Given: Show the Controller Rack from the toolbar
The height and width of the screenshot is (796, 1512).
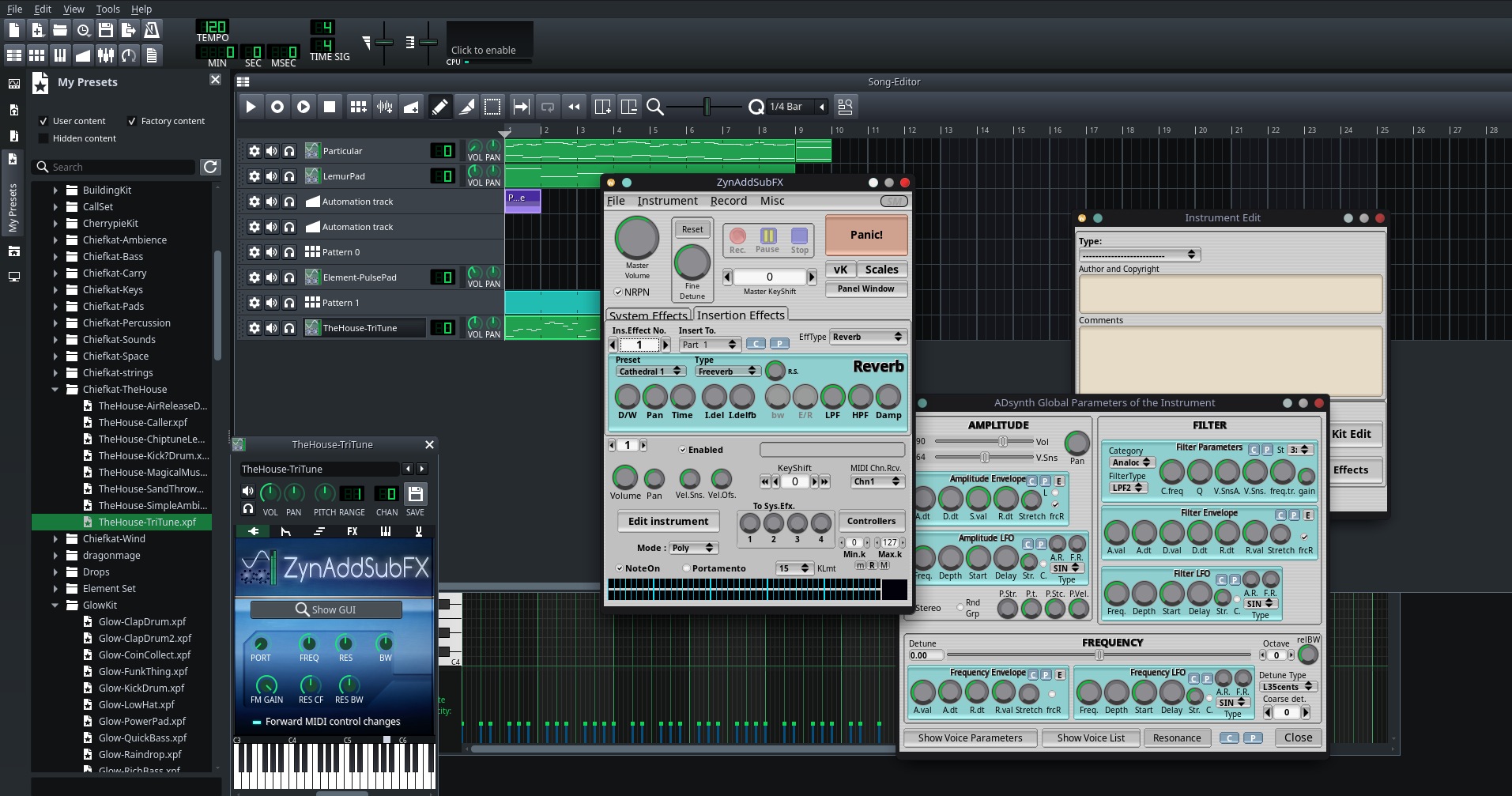Looking at the screenshot, I should tap(129, 55).
